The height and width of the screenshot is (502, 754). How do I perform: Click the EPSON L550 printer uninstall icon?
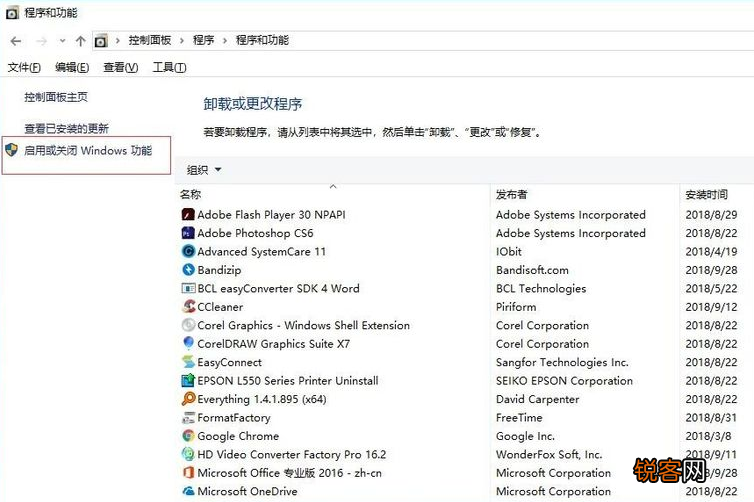(x=188, y=380)
